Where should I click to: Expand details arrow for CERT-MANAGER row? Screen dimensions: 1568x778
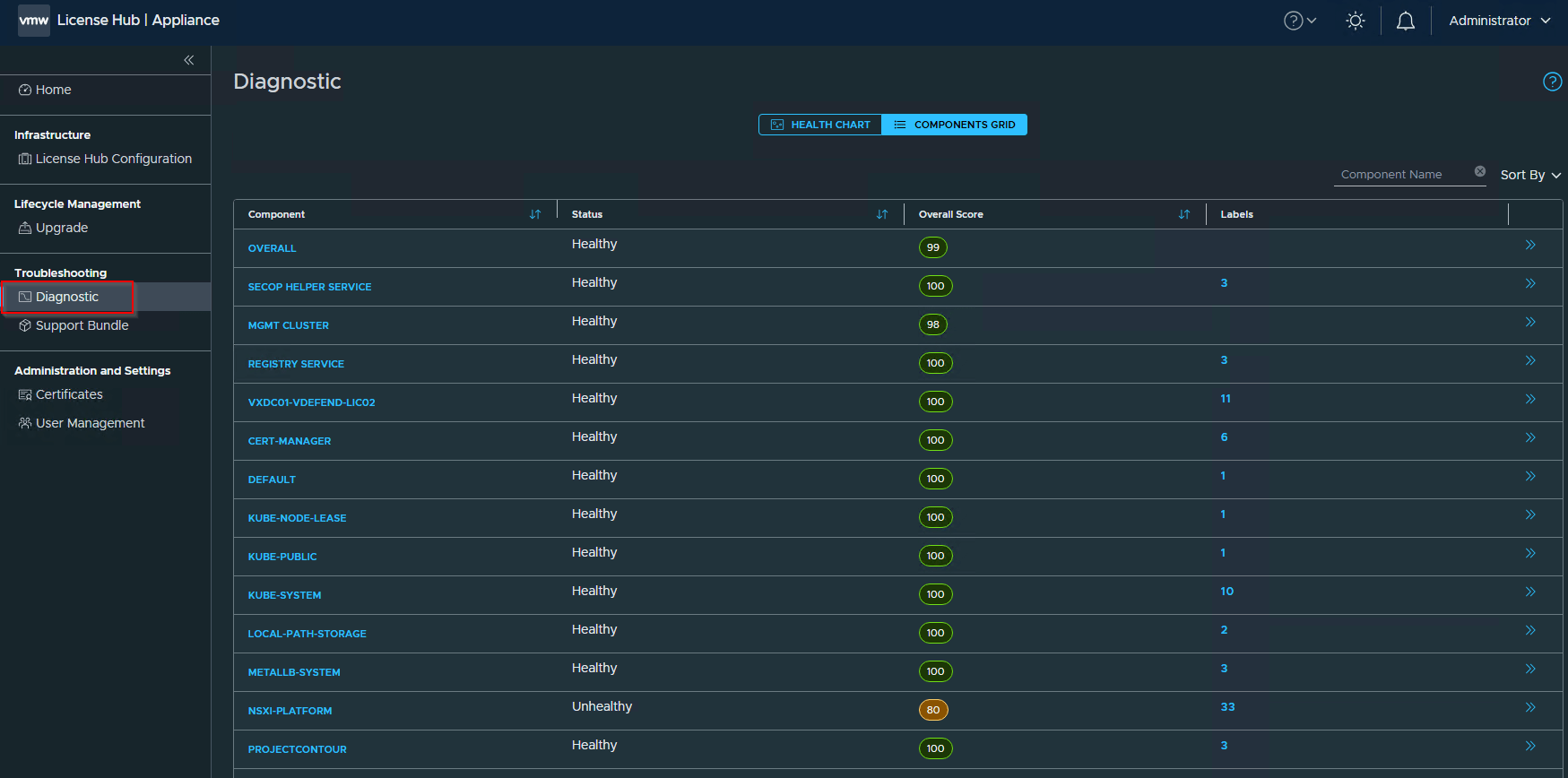(x=1530, y=437)
